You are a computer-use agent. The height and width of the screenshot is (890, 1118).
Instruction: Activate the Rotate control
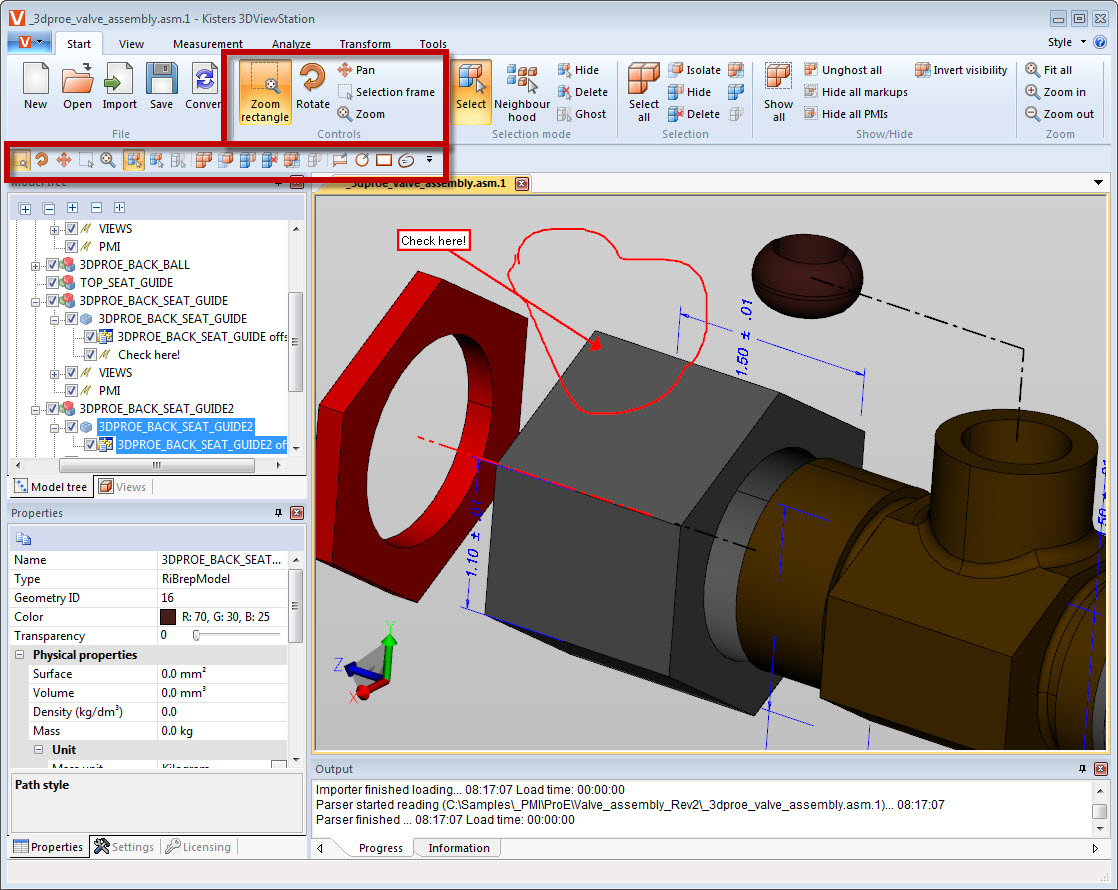point(312,88)
